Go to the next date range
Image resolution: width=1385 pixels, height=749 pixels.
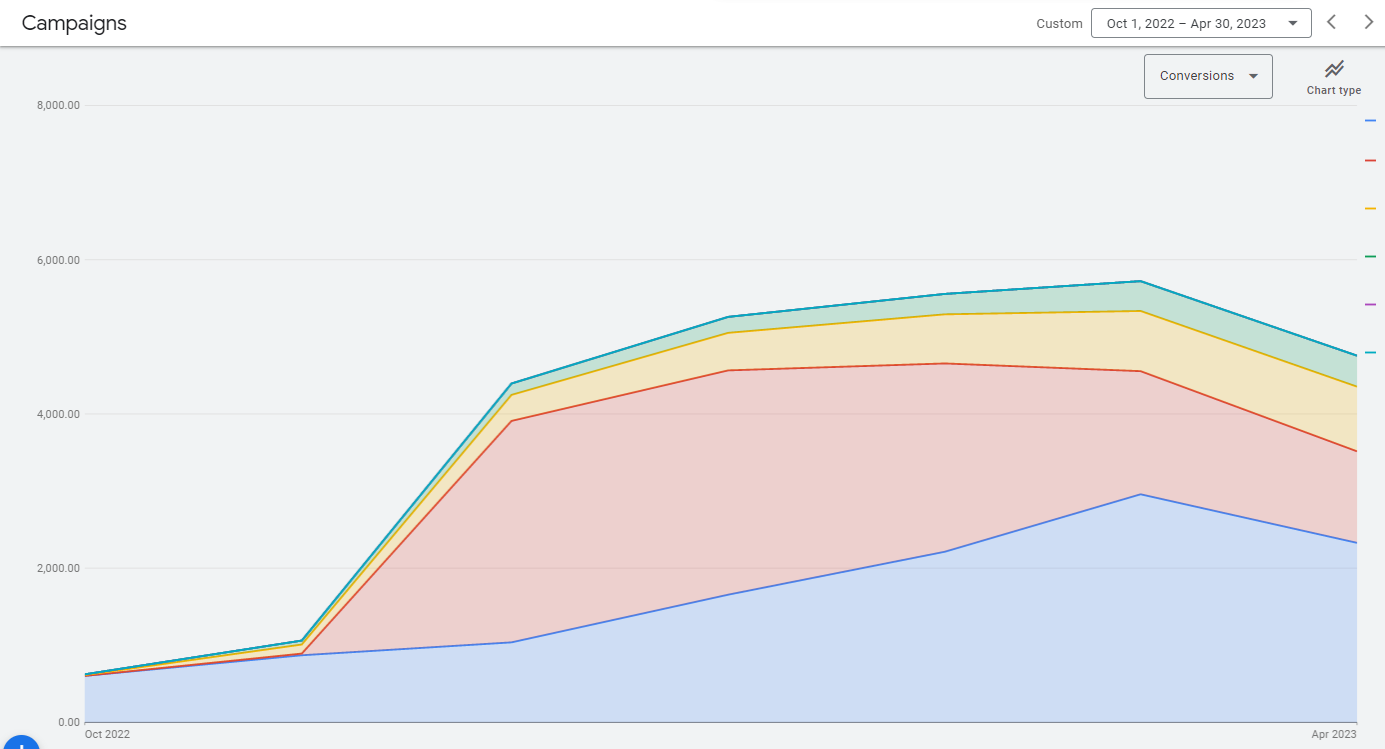(x=1368, y=23)
